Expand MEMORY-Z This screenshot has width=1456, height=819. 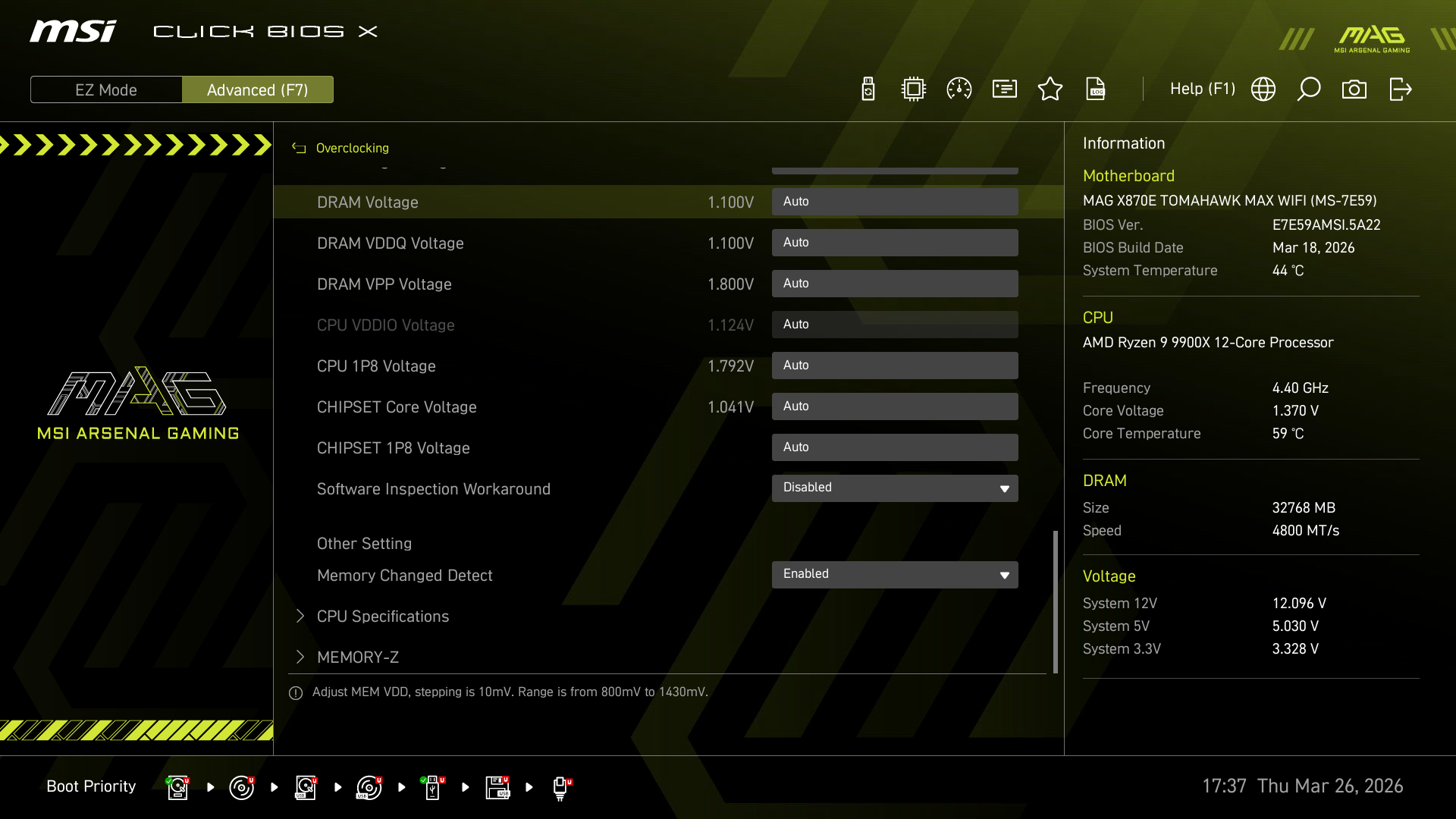coord(358,657)
